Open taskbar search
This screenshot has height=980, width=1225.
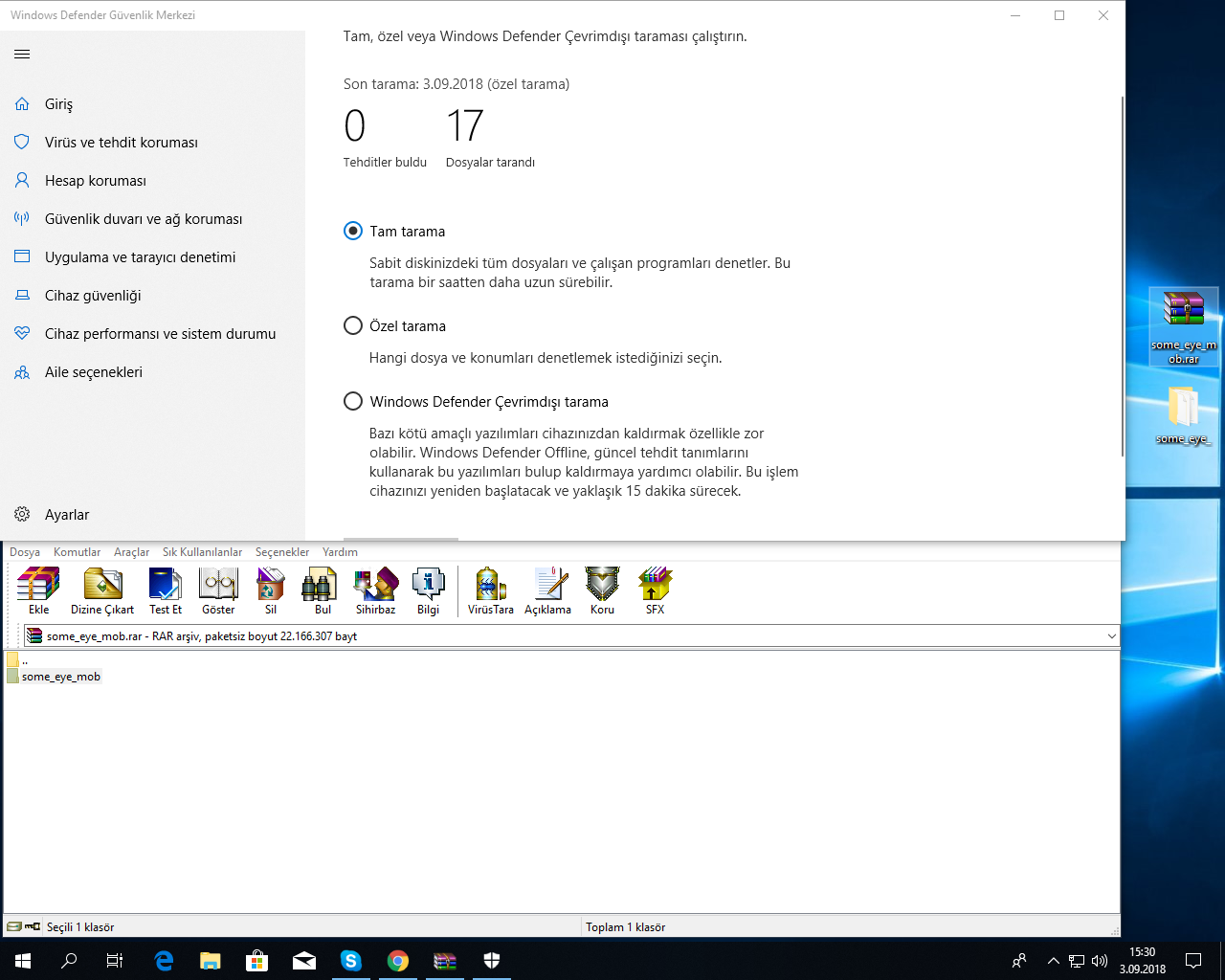tap(69, 961)
